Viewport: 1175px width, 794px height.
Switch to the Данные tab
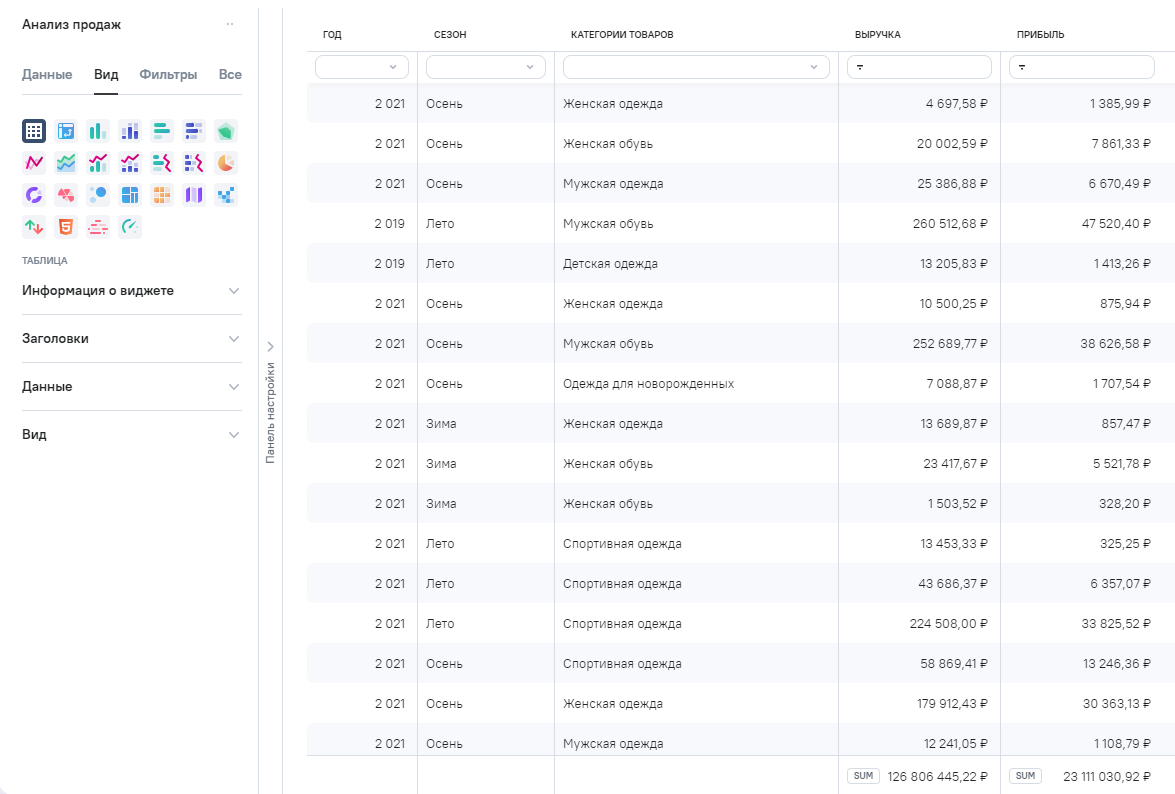47,75
